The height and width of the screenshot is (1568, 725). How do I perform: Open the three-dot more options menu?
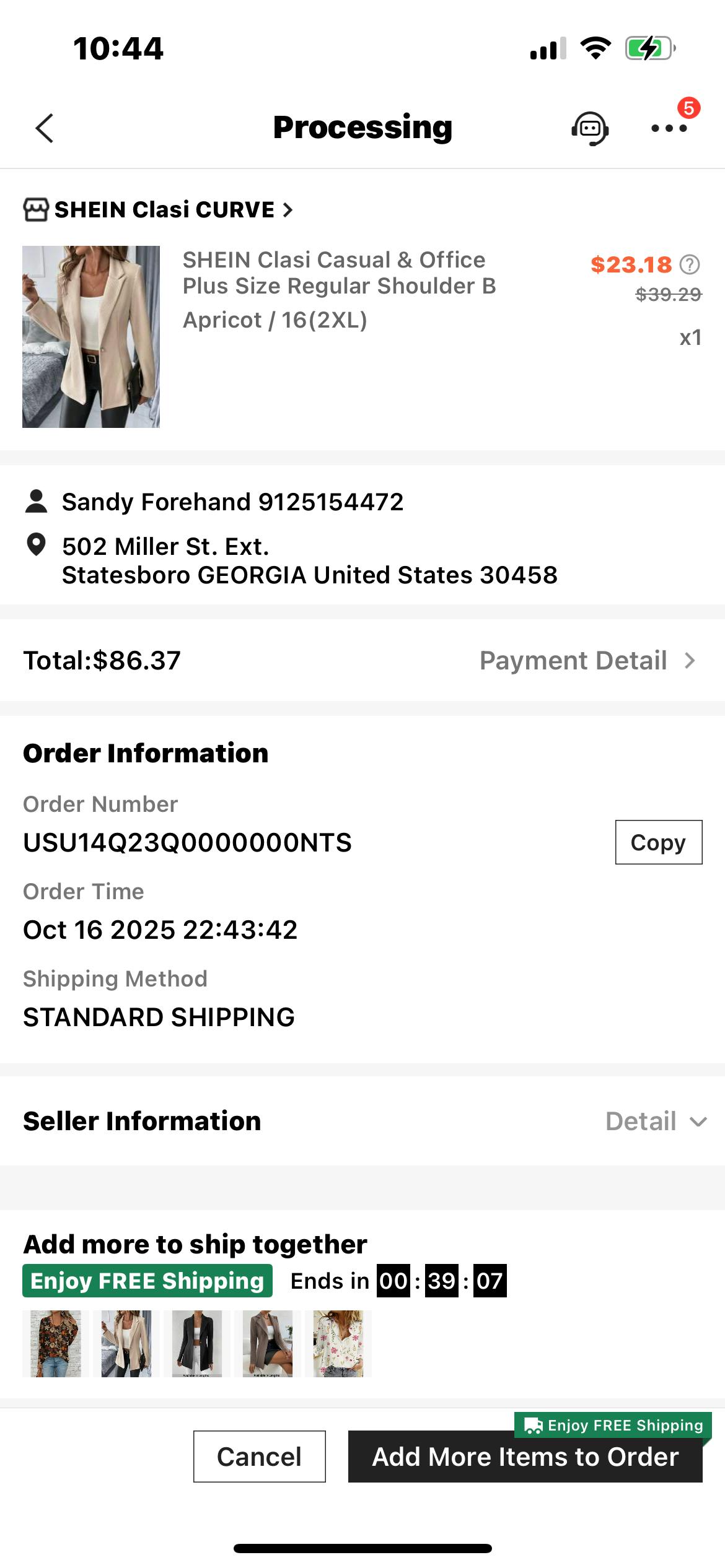coord(669,128)
